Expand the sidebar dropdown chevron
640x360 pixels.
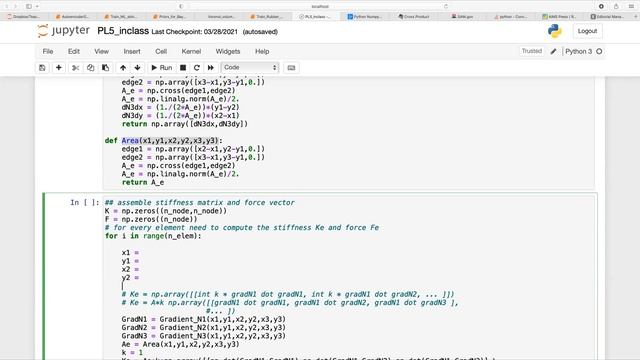point(37,7)
